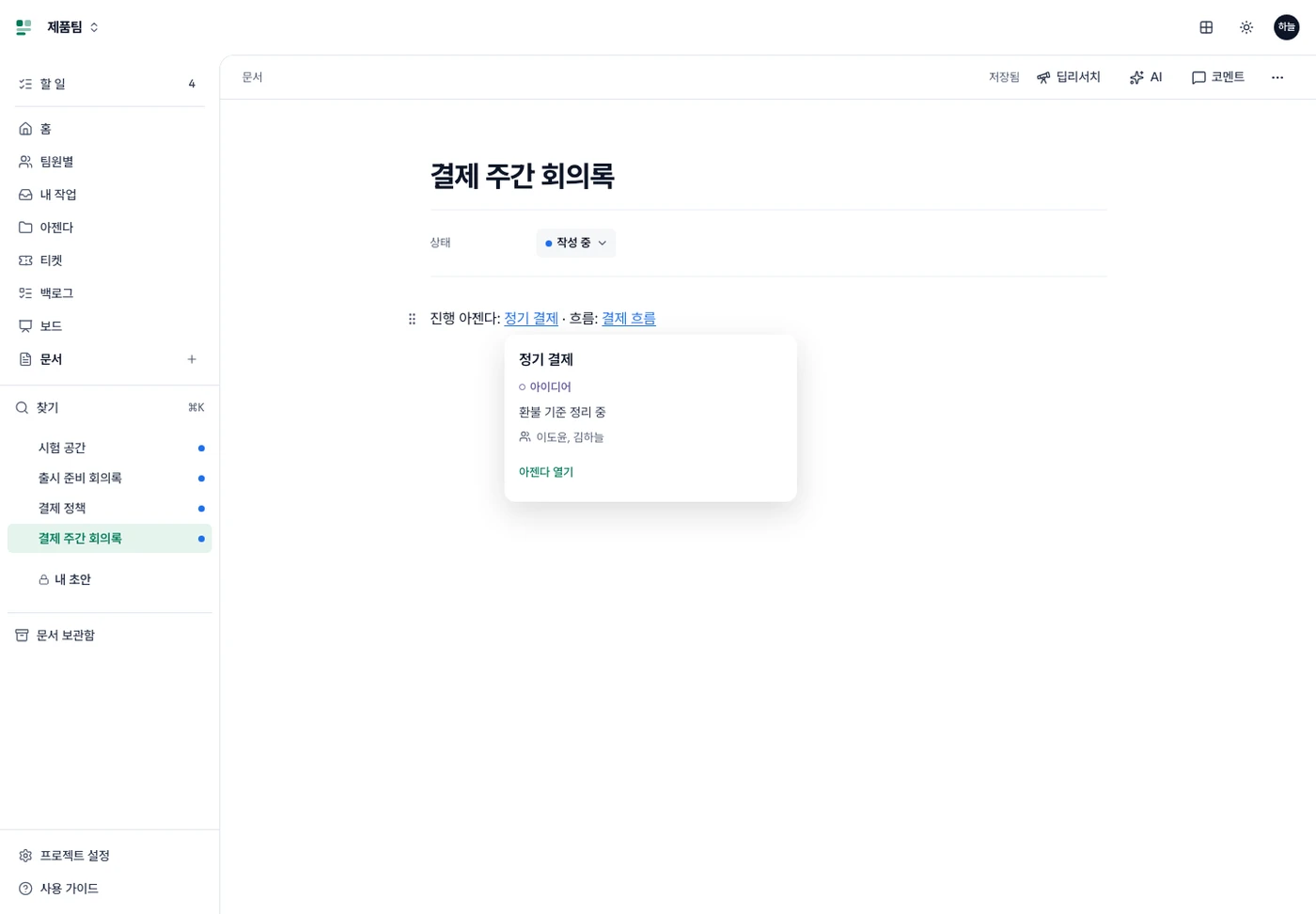Click the 정기 결제 link in text
Viewport: 1316px width, 914px height.
pos(531,319)
